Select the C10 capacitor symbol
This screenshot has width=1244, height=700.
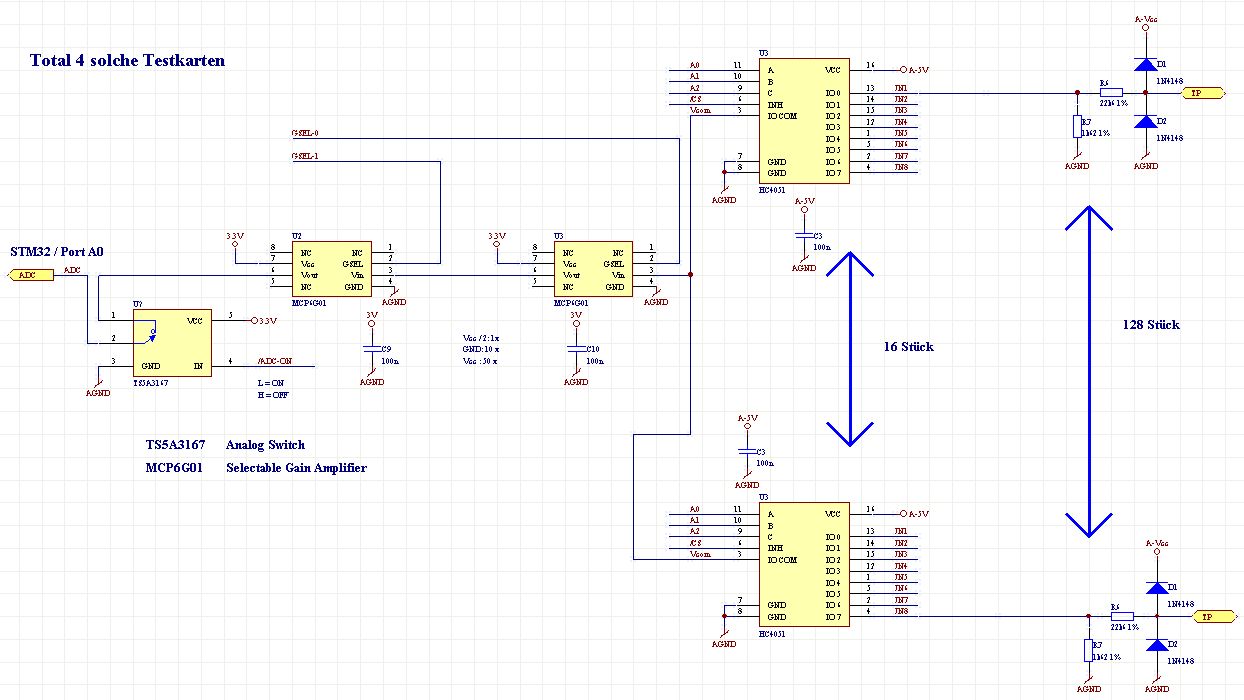pyautogui.click(x=575, y=349)
